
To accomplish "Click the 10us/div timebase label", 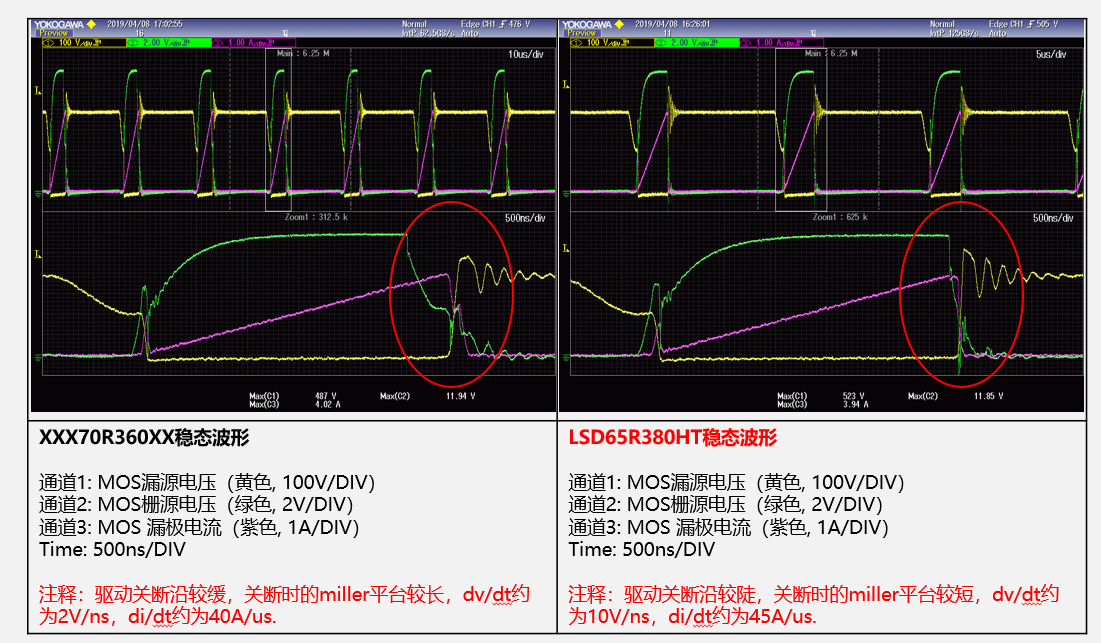I will 525,54.
